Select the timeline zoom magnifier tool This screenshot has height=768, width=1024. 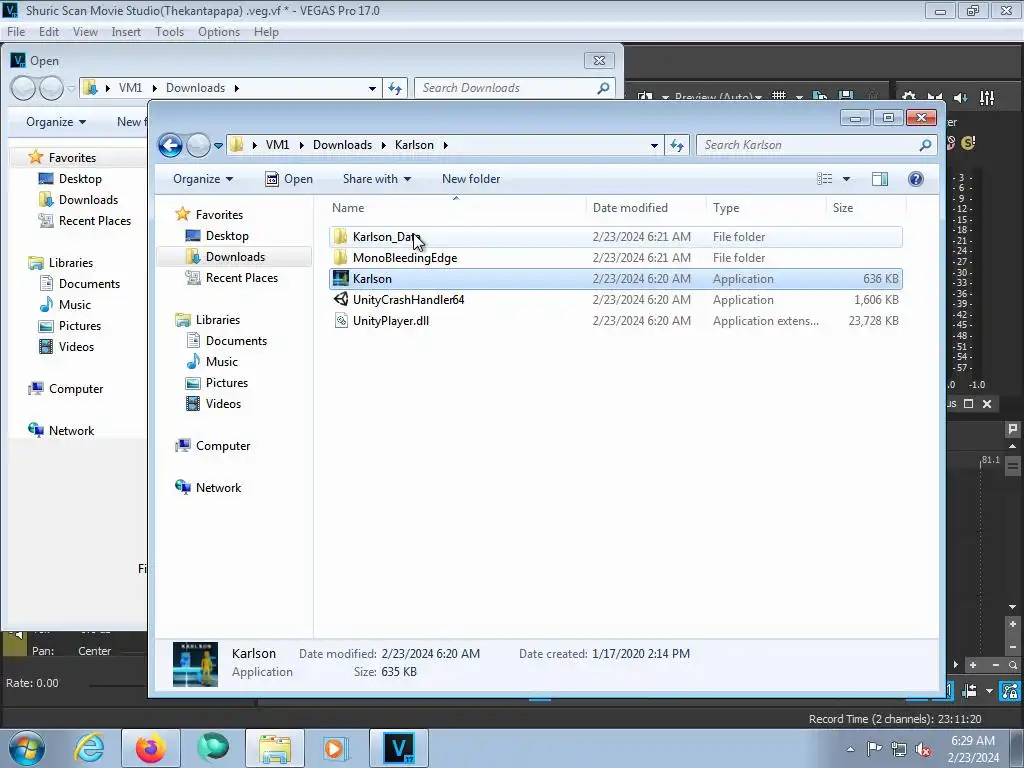(x=1013, y=665)
